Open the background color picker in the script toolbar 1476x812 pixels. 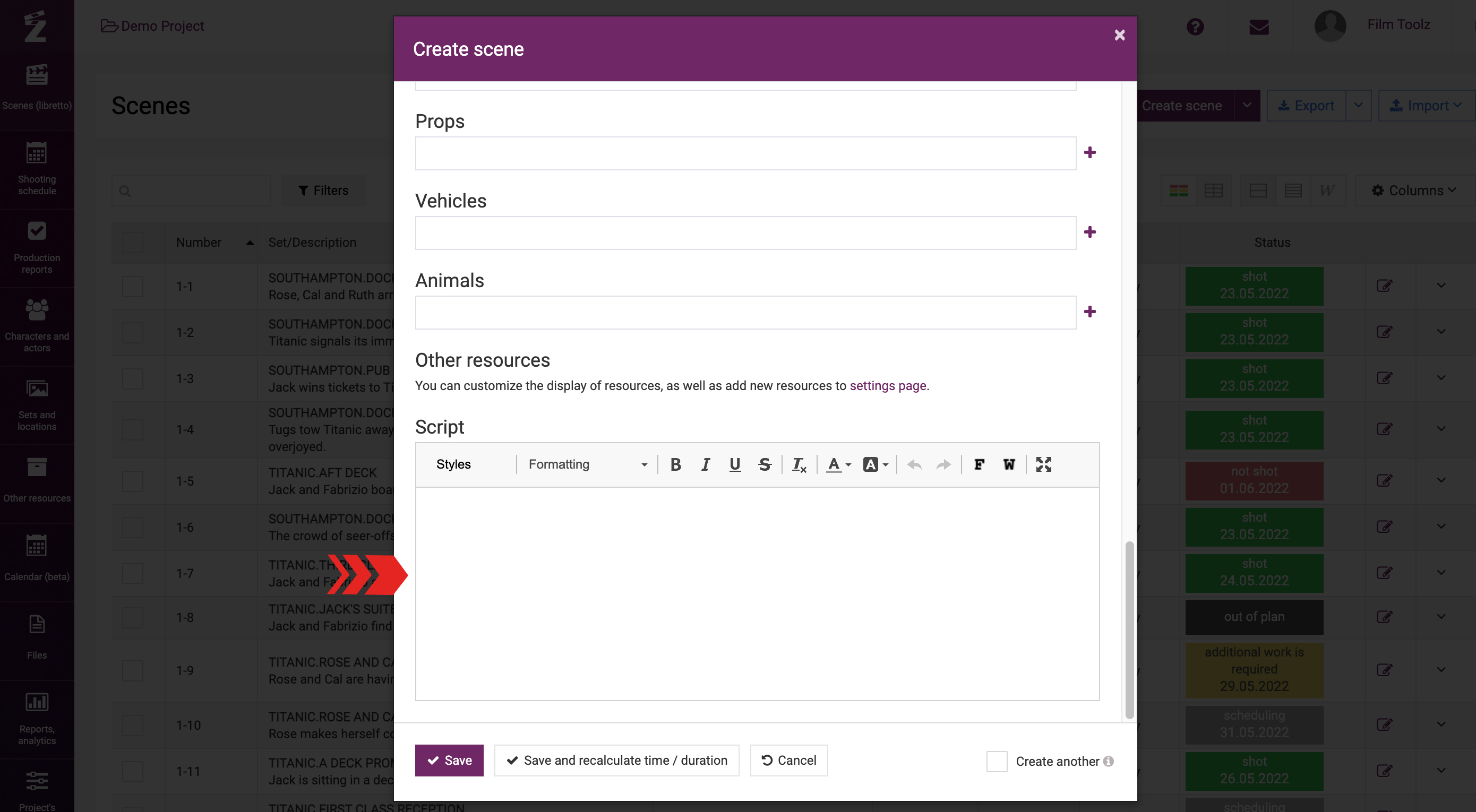point(876,464)
